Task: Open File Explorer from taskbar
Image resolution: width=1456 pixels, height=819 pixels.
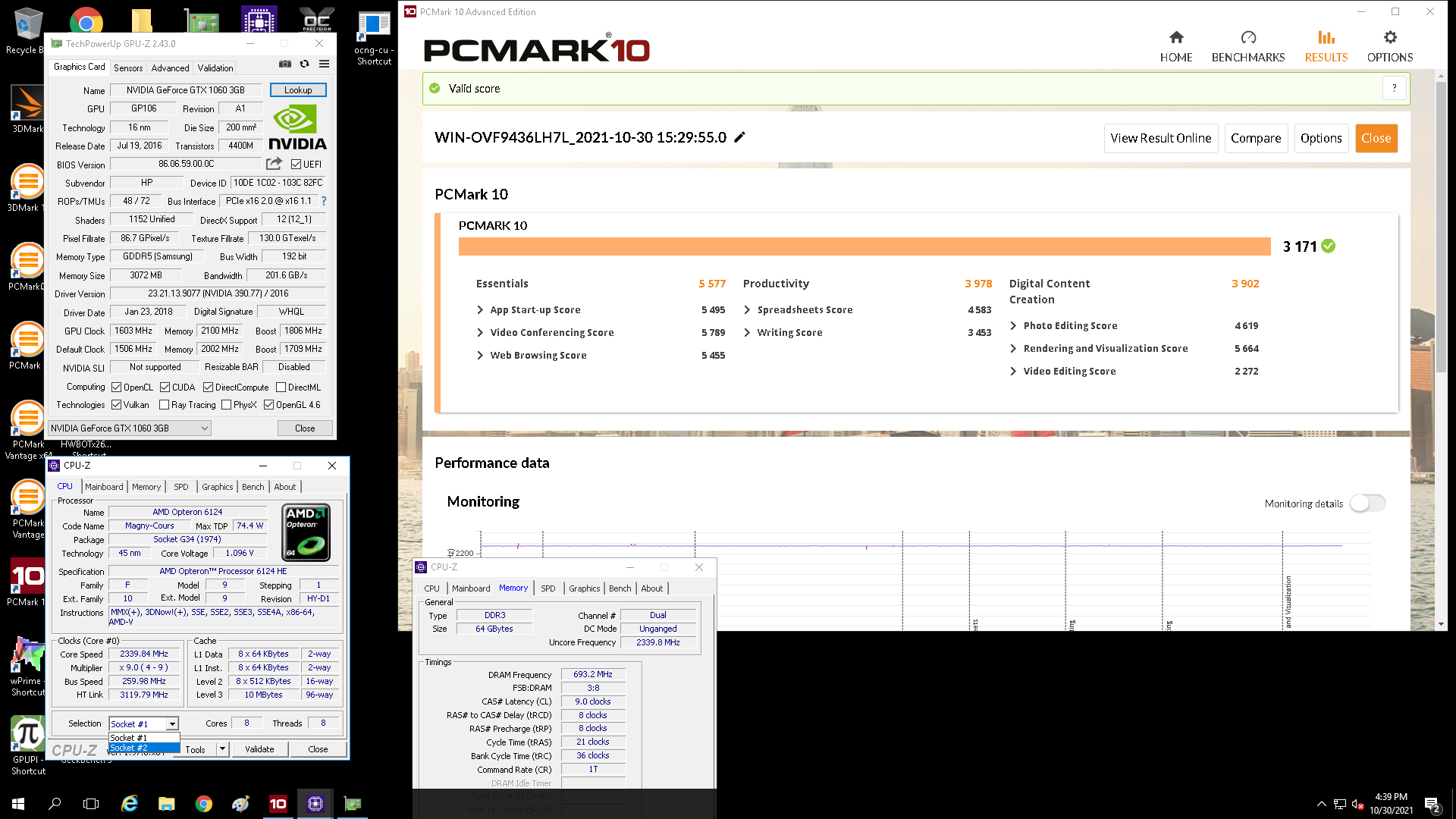Action: coord(167,804)
